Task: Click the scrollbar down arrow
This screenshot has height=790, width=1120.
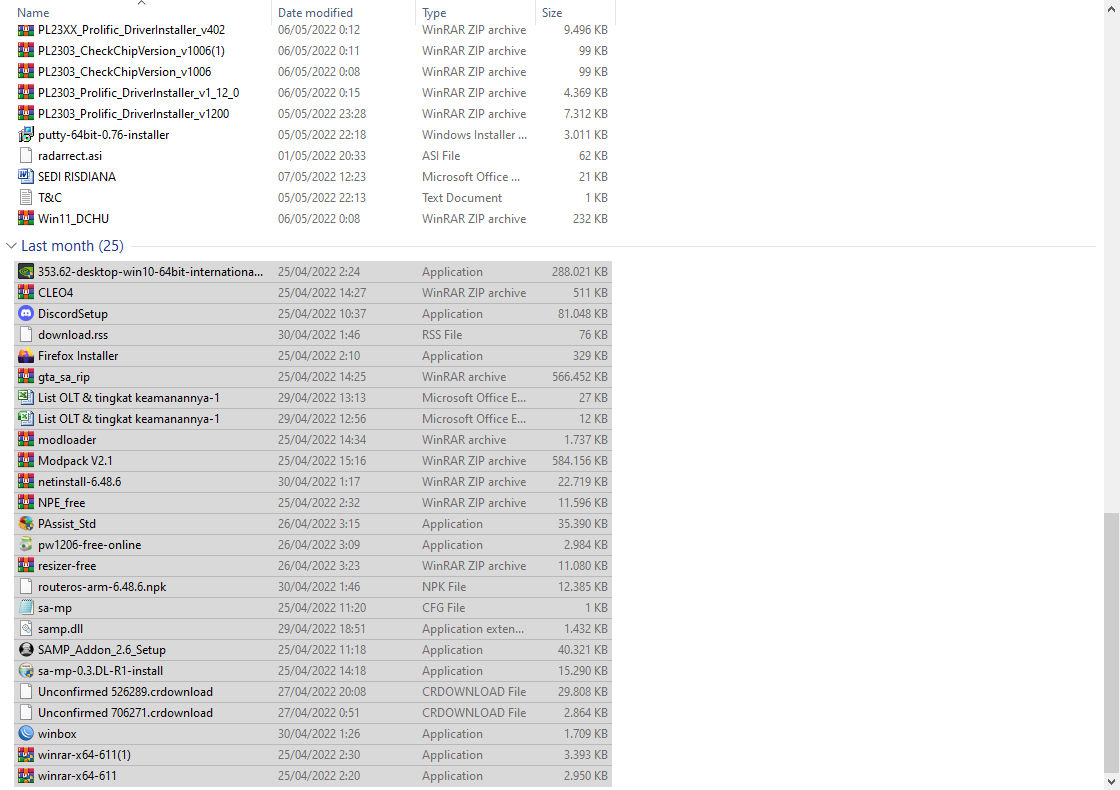Action: point(1111,781)
